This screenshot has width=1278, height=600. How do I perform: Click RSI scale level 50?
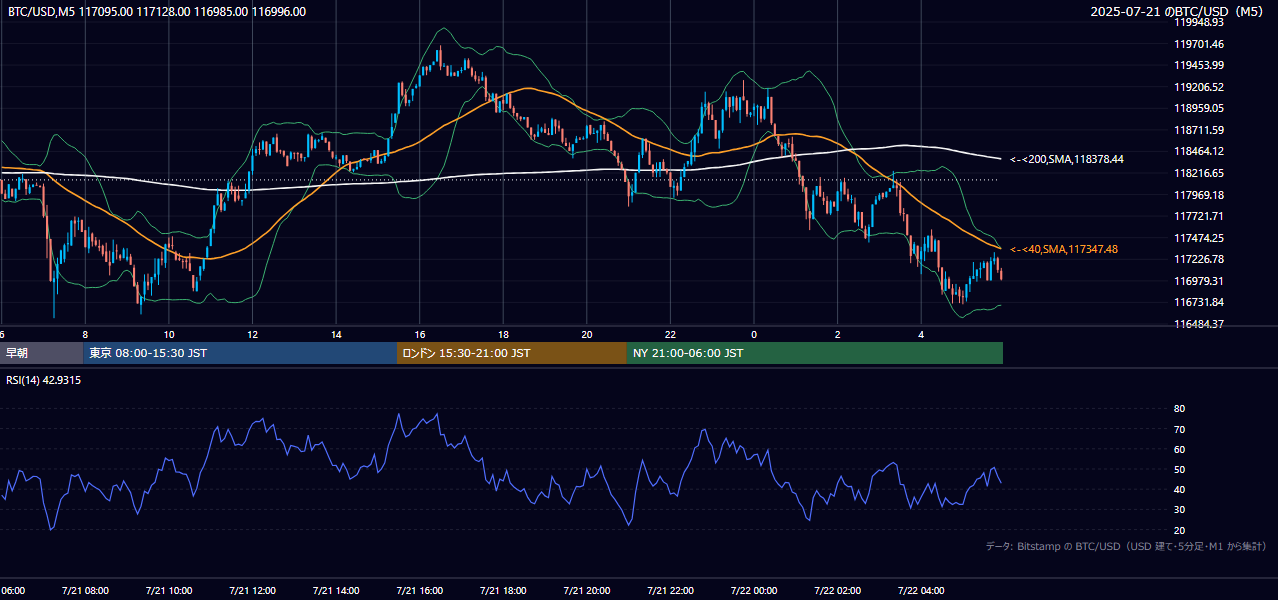pos(1179,469)
